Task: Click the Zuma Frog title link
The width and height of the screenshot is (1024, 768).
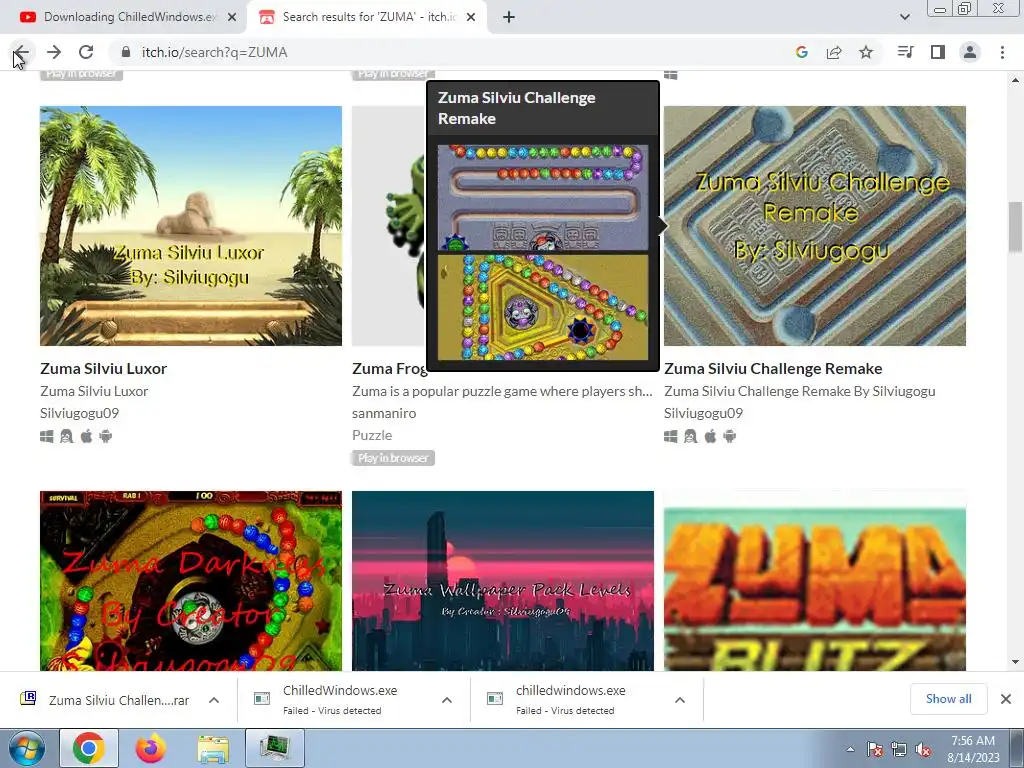Action: point(389,368)
